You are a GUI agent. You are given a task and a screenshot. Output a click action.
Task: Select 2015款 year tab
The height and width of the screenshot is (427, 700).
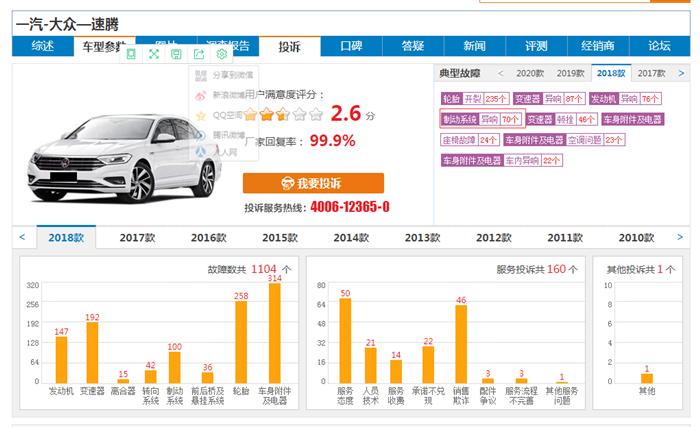pyautogui.click(x=280, y=238)
